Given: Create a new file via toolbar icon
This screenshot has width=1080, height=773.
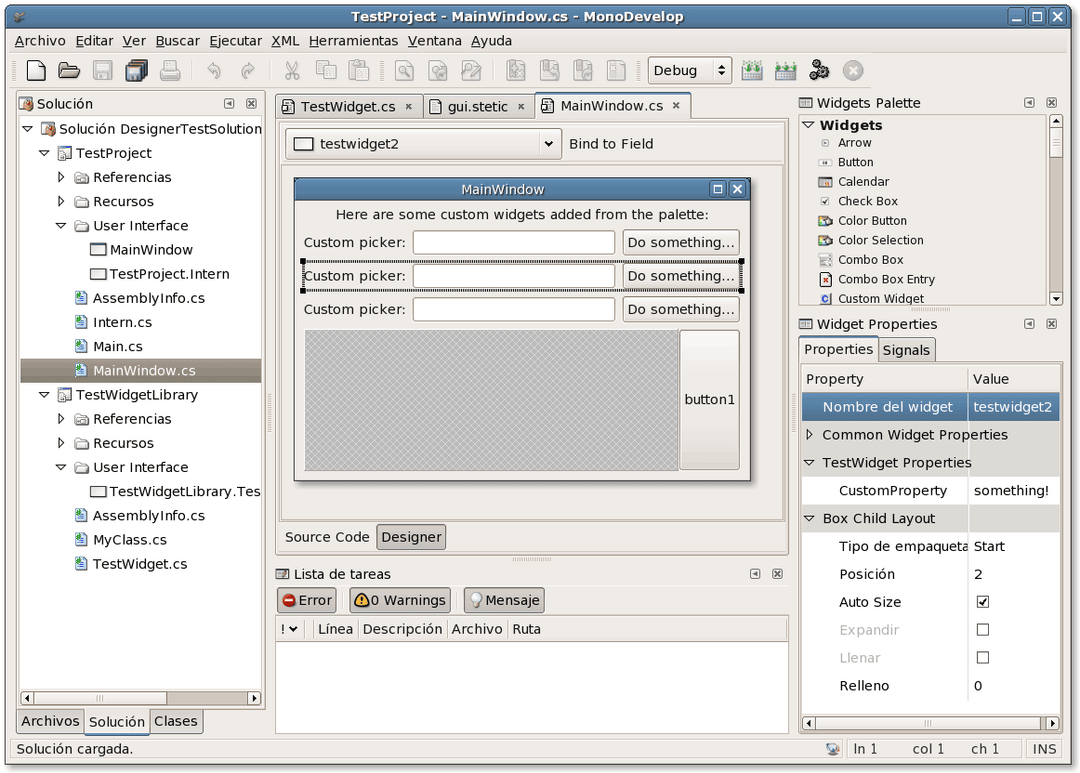Looking at the screenshot, I should (35, 70).
